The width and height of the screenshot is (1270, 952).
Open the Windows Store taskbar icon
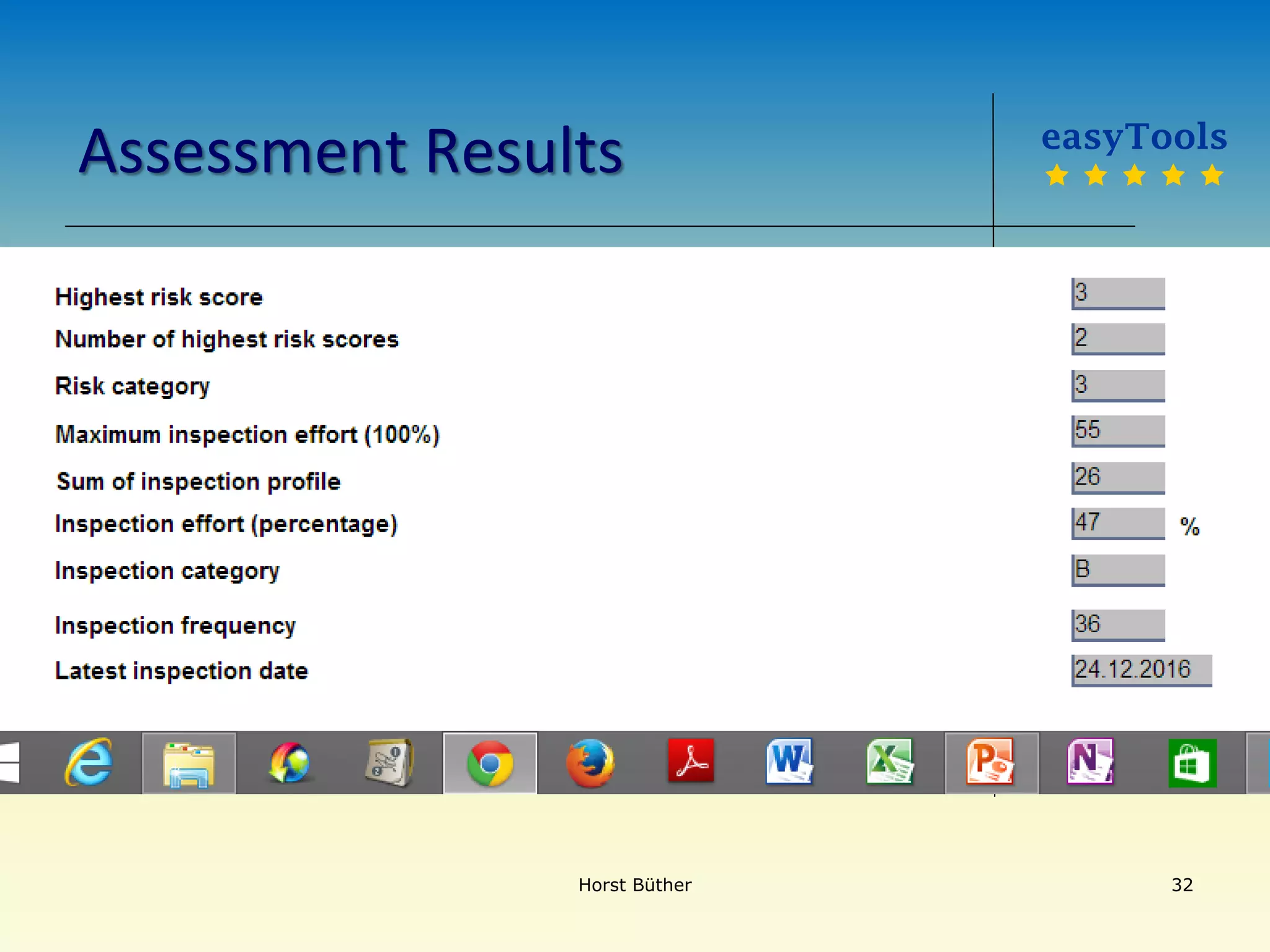(1192, 763)
